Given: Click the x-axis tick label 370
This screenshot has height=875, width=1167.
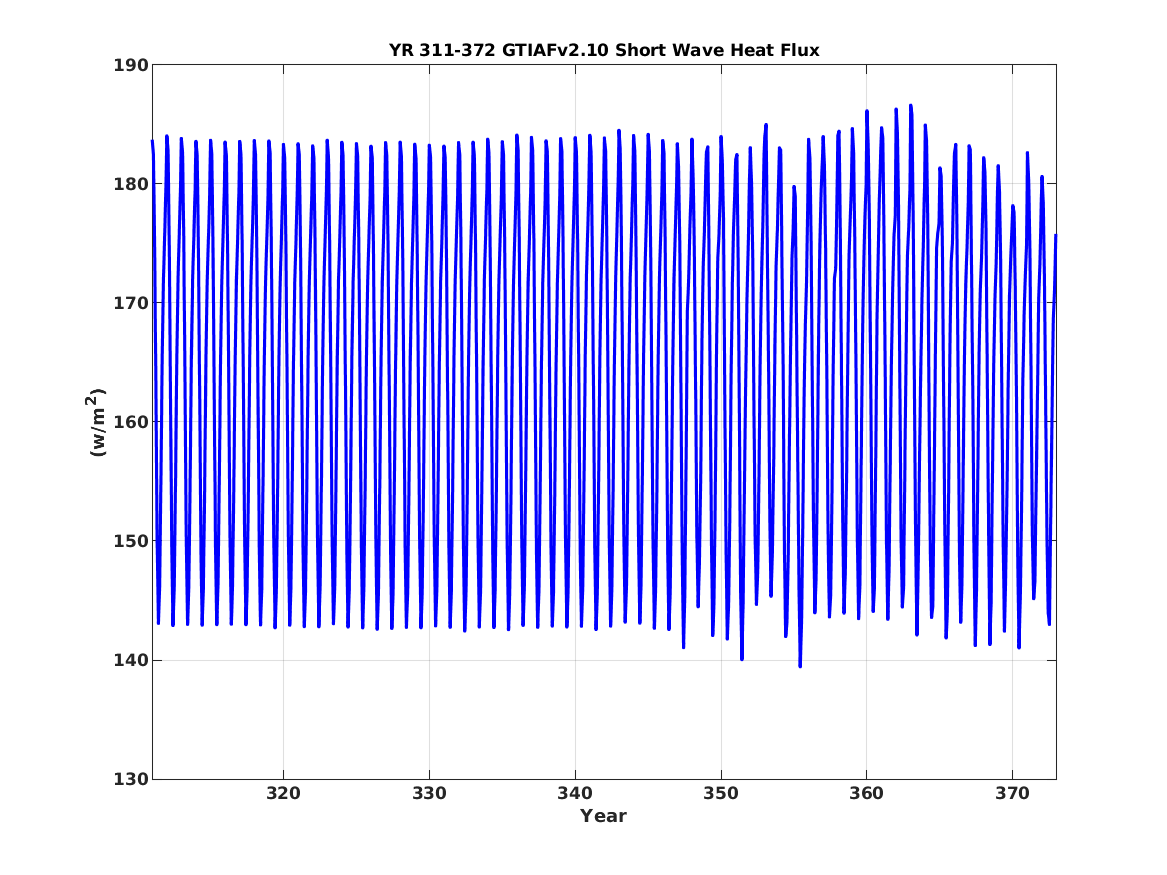Looking at the screenshot, I should pos(1013,794).
